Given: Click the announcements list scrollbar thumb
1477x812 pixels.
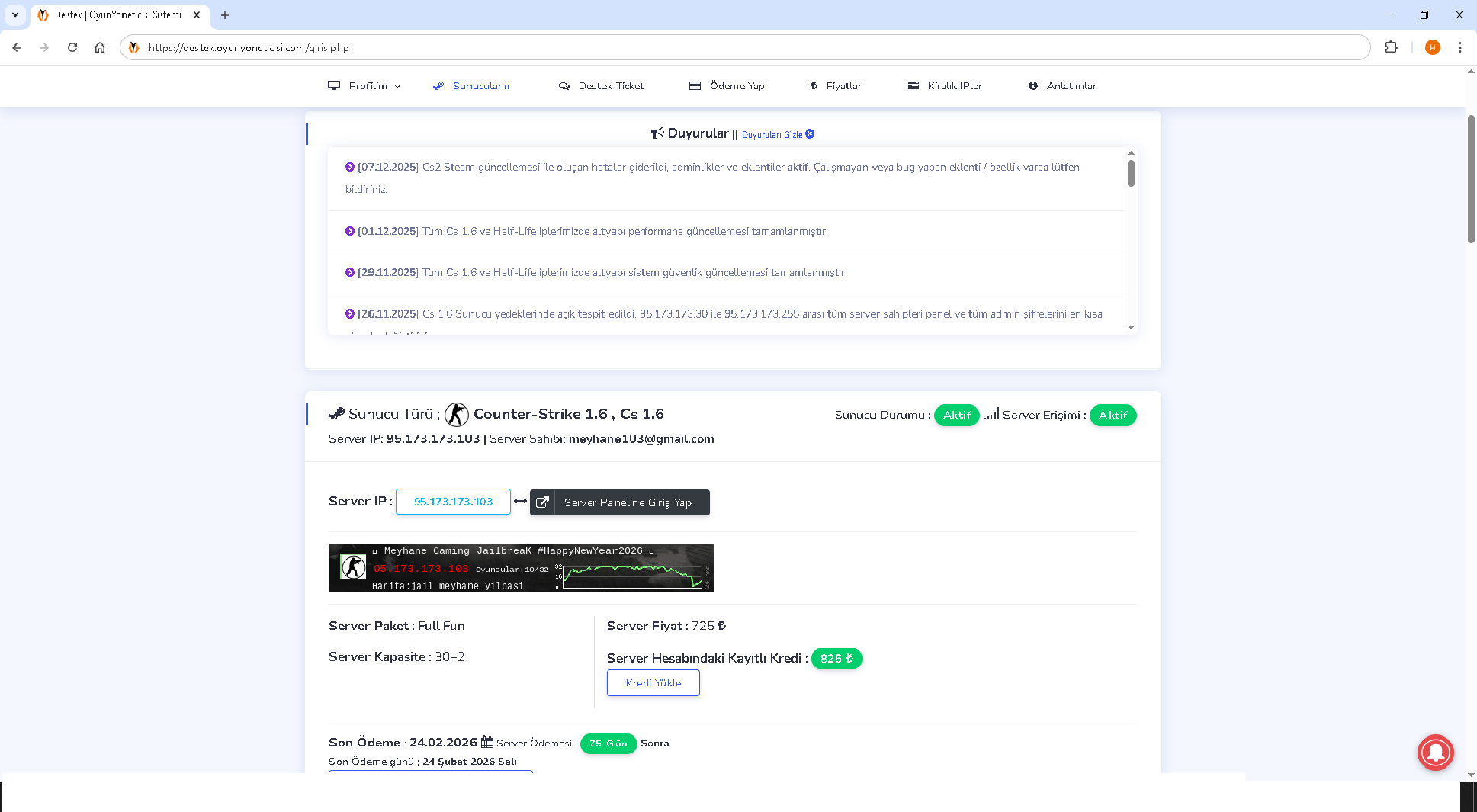Looking at the screenshot, I should [x=1131, y=173].
